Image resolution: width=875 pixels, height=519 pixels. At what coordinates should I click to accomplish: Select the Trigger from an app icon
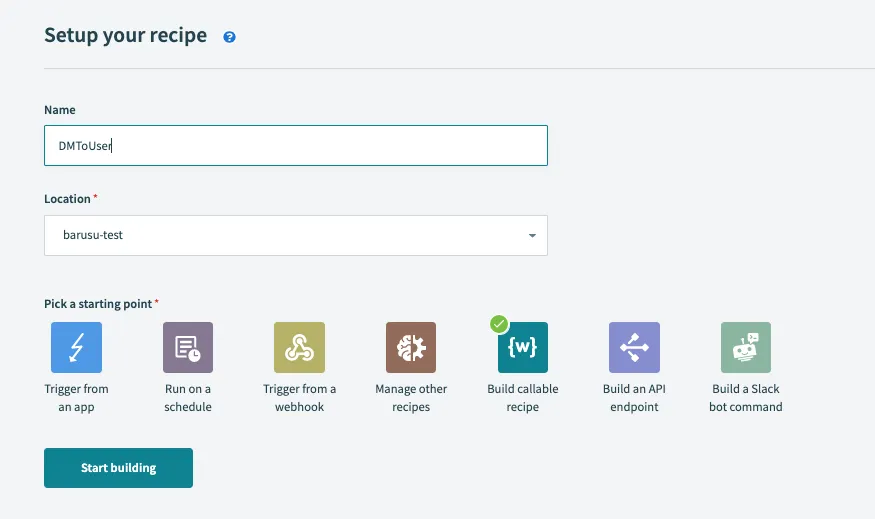click(x=76, y=347)
